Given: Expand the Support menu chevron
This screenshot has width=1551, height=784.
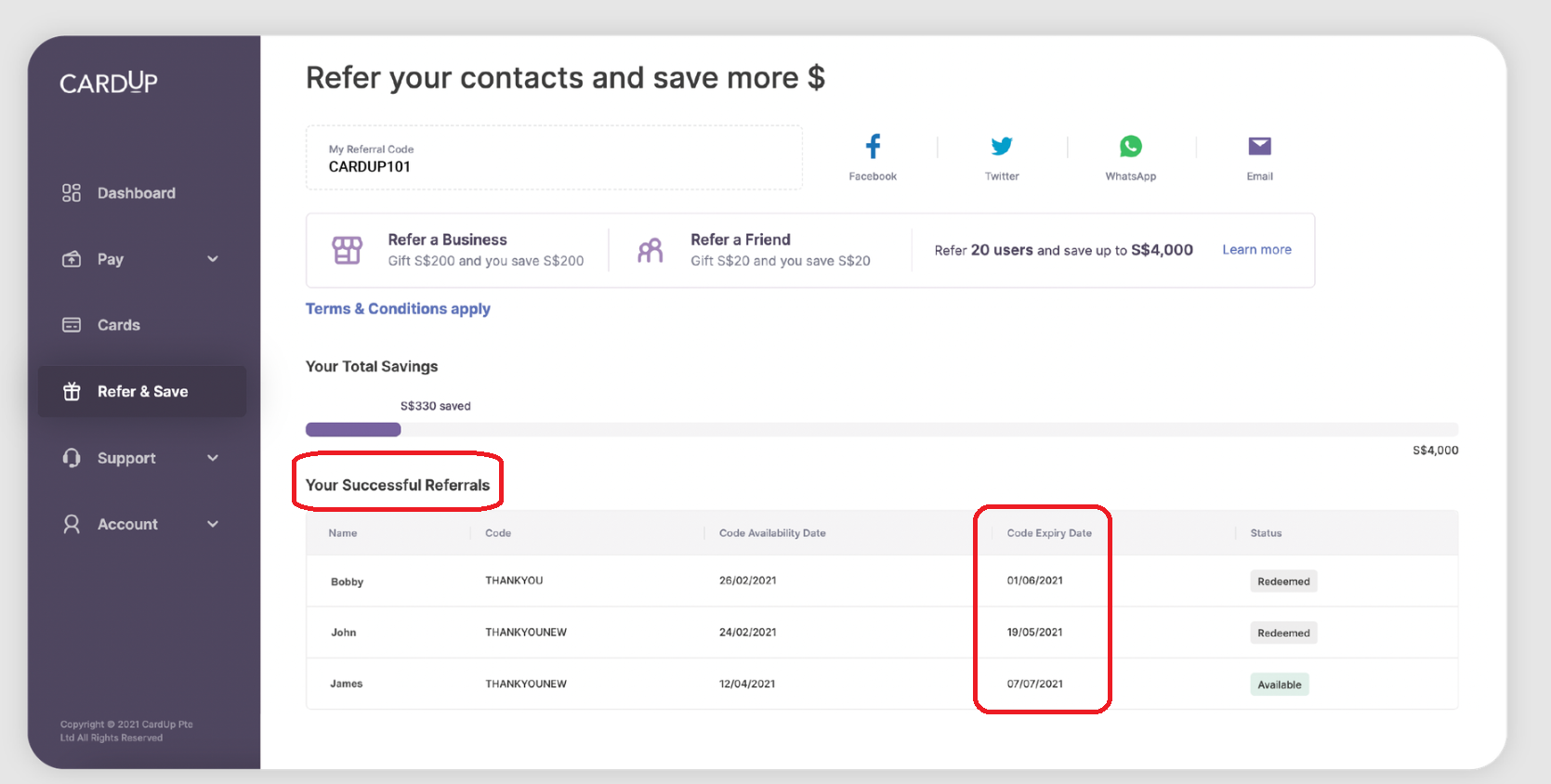Looking at the screenshot, I should (x=213, y=458).
